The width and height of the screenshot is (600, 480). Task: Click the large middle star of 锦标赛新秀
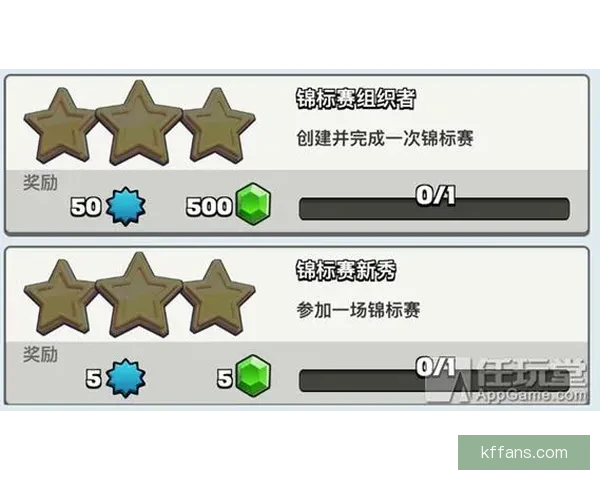pos(139,295)
